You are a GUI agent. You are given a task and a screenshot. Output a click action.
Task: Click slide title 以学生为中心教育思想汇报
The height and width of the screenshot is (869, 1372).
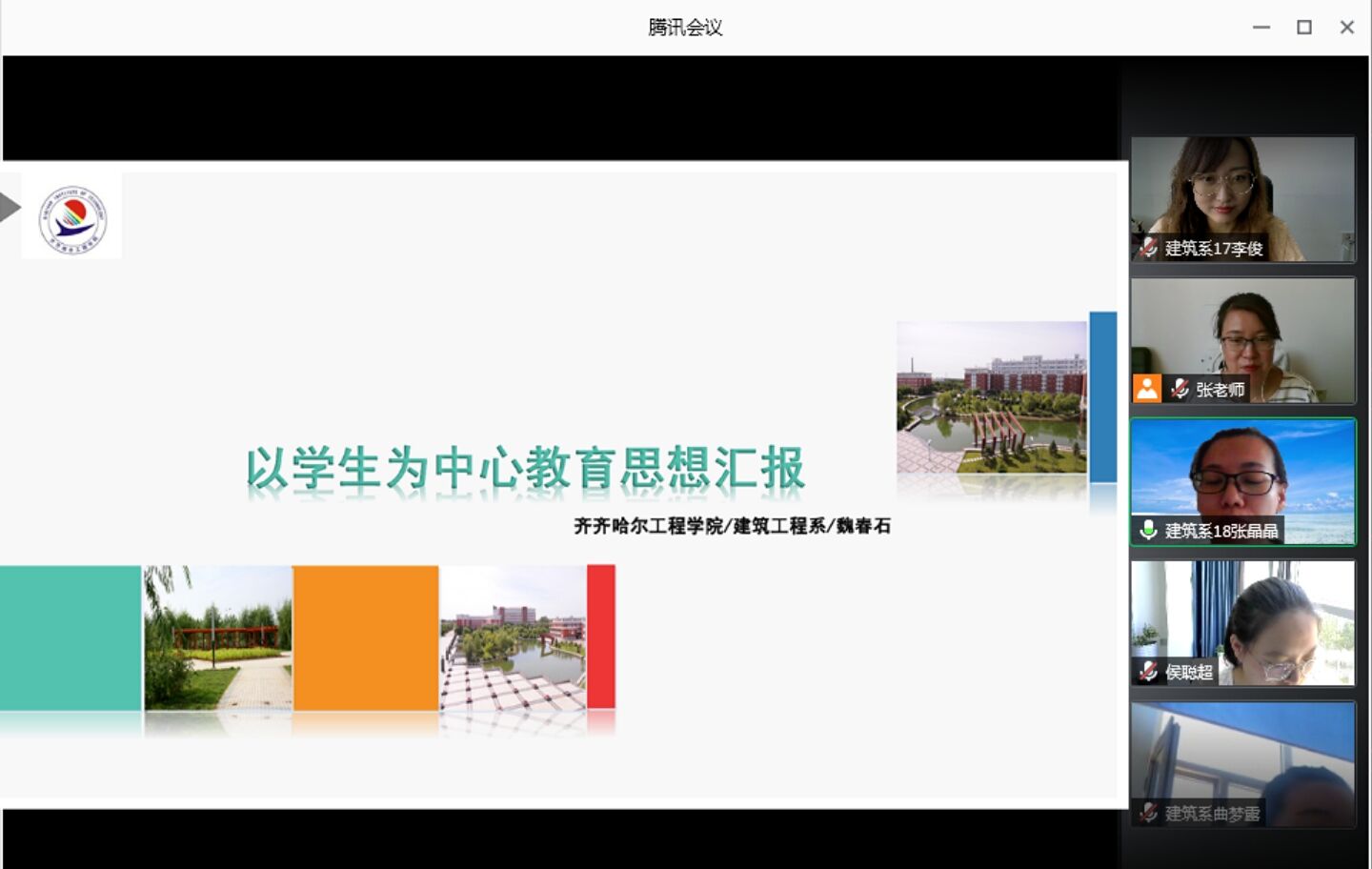point(525,469)
